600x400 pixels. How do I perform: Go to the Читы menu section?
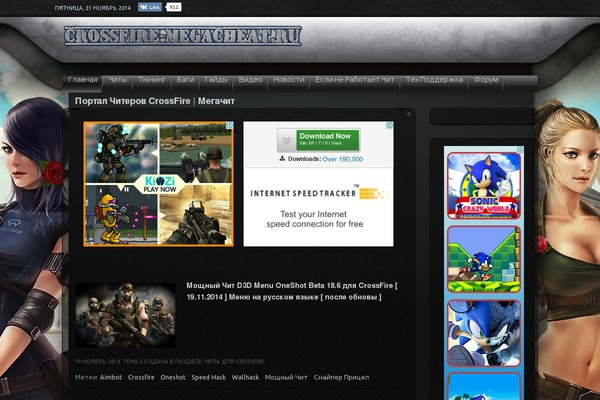(117, 79)
